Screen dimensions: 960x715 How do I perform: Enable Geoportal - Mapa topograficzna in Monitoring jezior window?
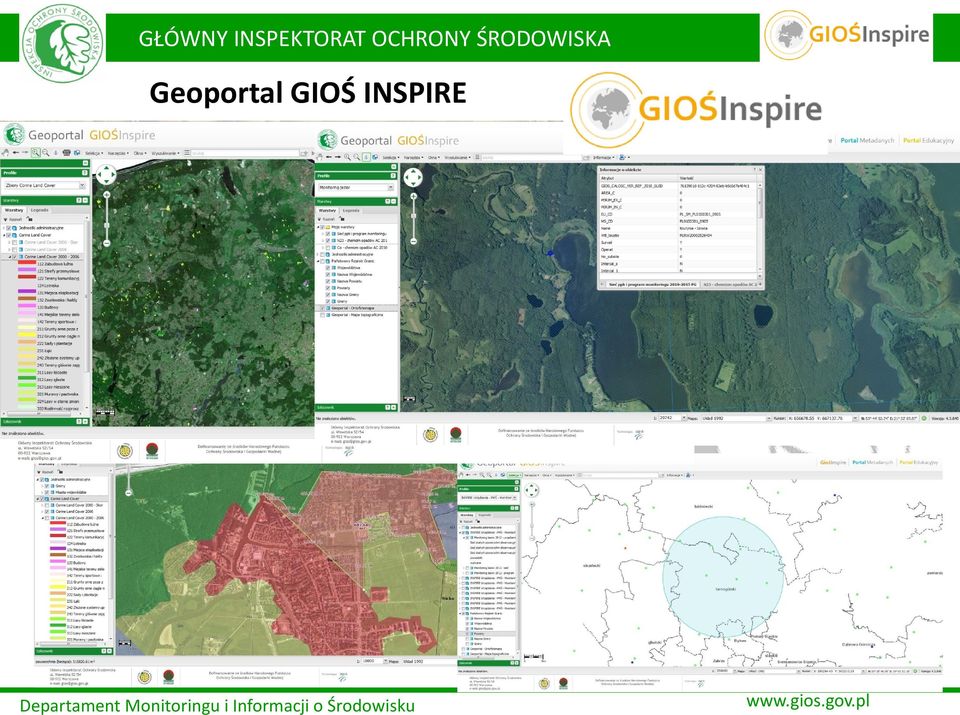(323, 315)
